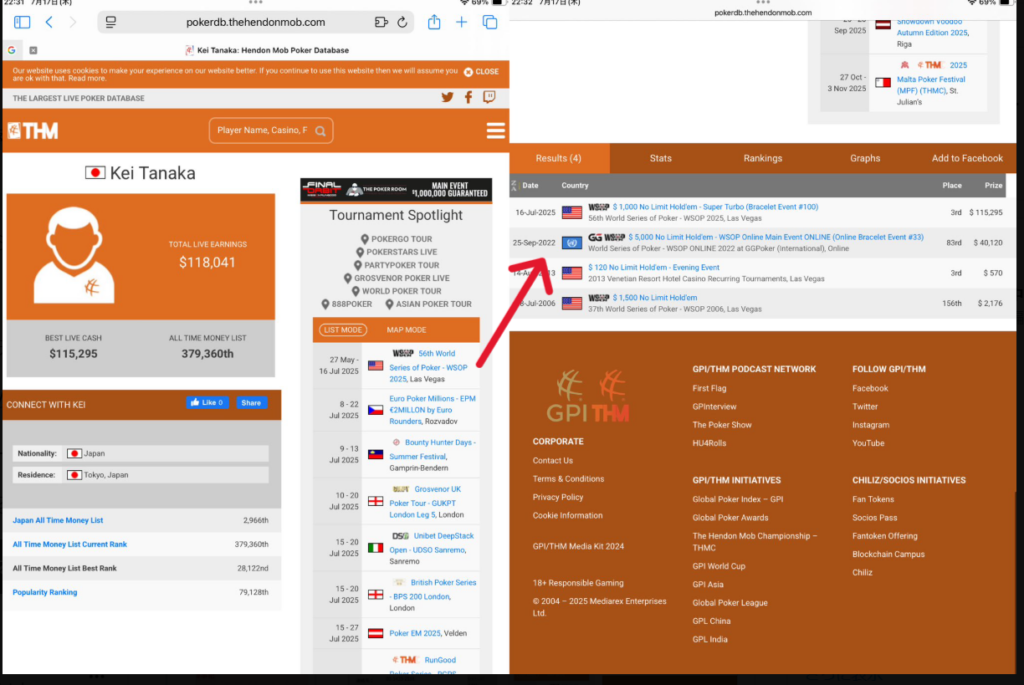The image size is (1024, 685).
Task: Click the Facebook Share button
Action: point(251,403)
